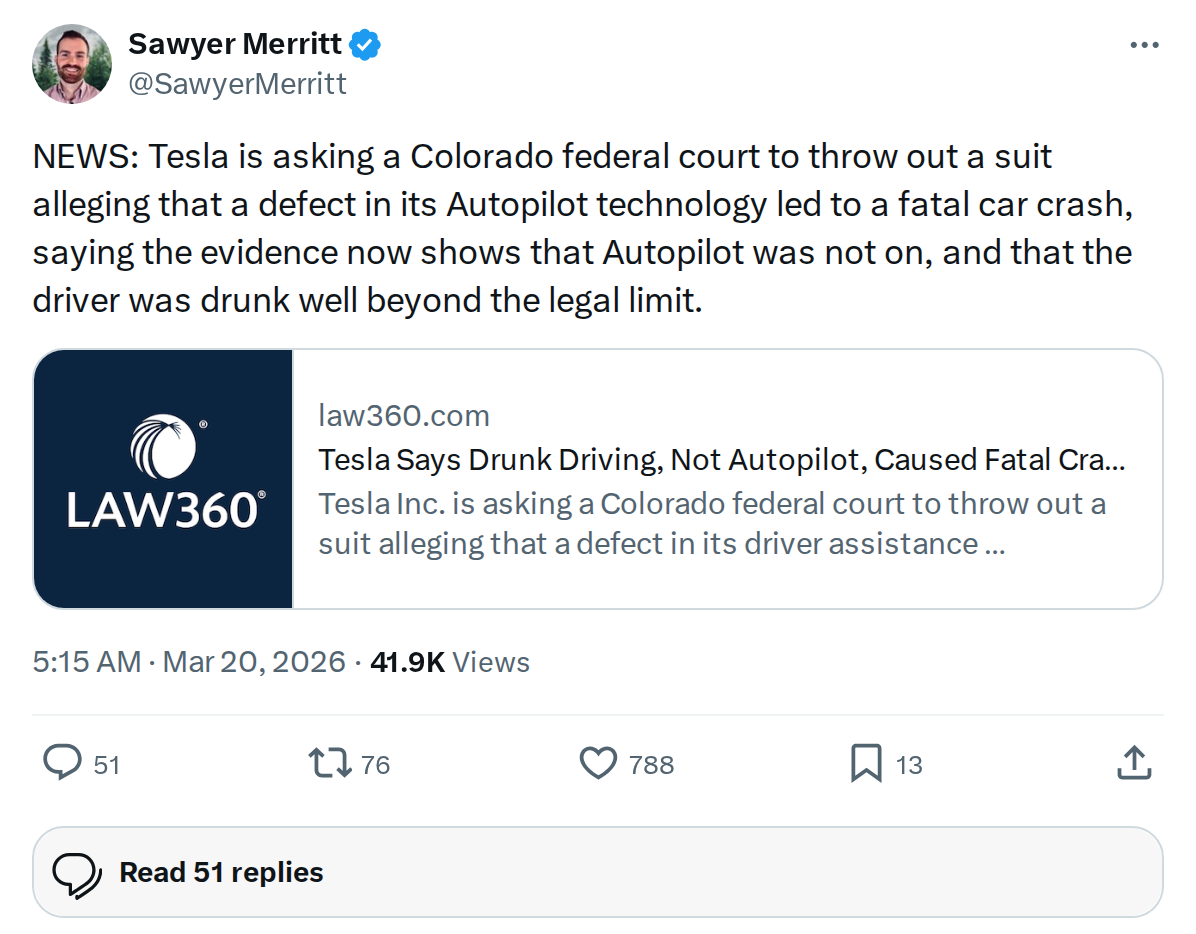Image resolution: width=1196 pixels, height=934 pixels.
Task: Toggle the like heart off
Action: pos(598,763)
